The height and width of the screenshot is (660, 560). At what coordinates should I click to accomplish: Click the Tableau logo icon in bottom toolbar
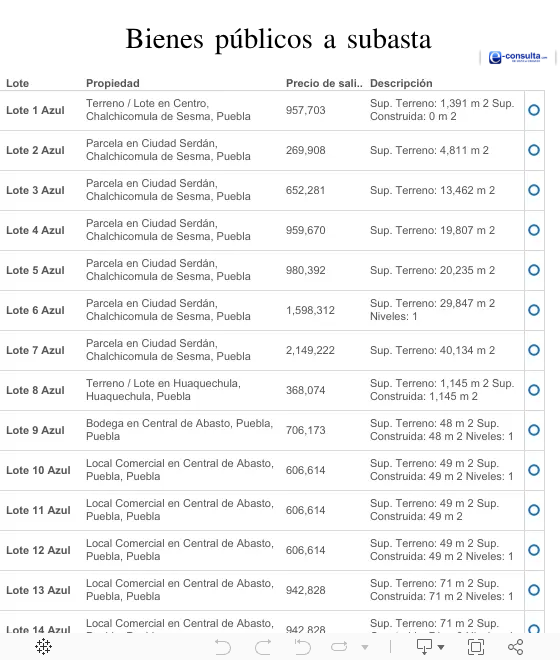coord(43,647)
